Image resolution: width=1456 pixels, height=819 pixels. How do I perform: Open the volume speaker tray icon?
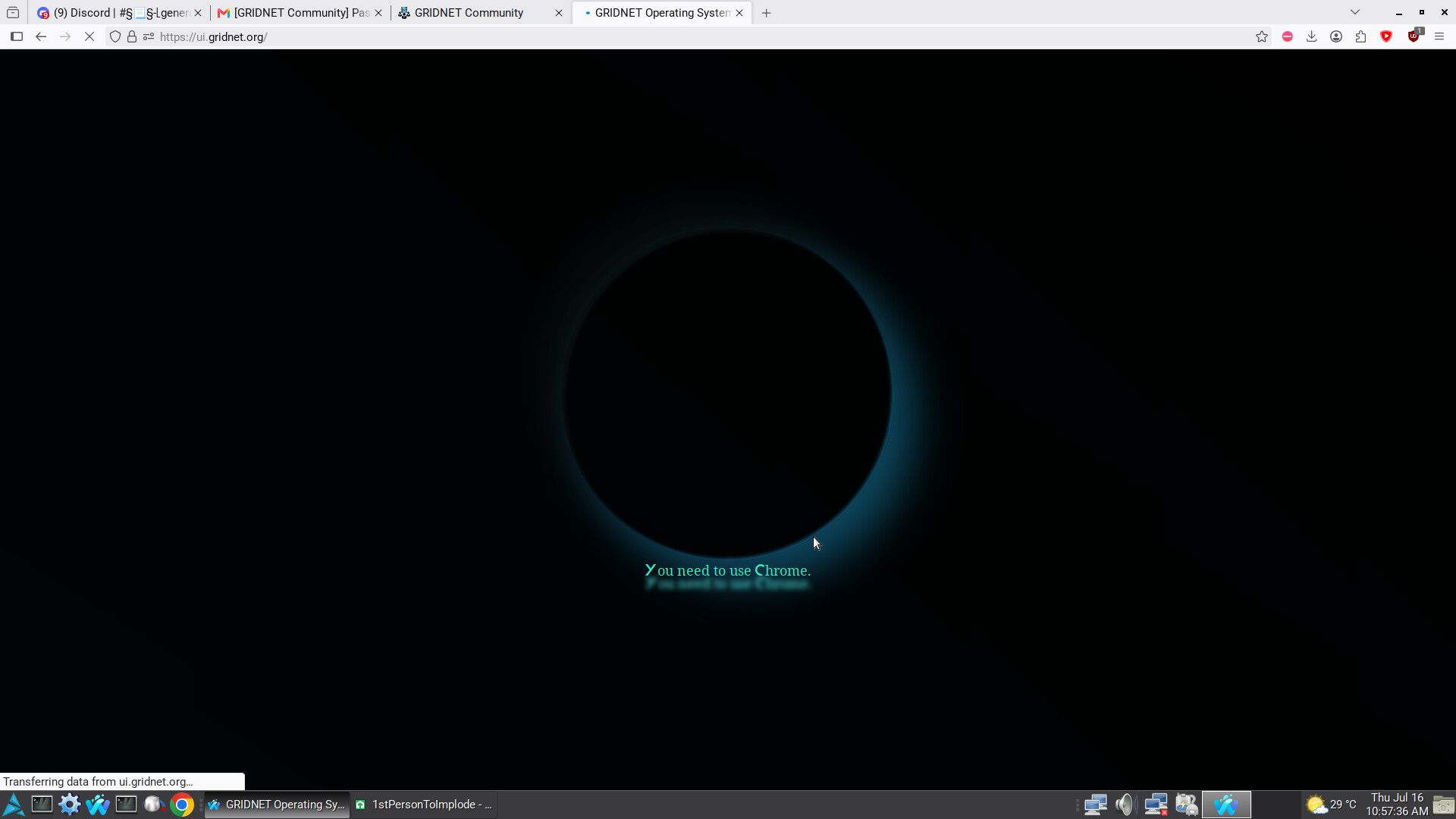(x=1125, y=805)
